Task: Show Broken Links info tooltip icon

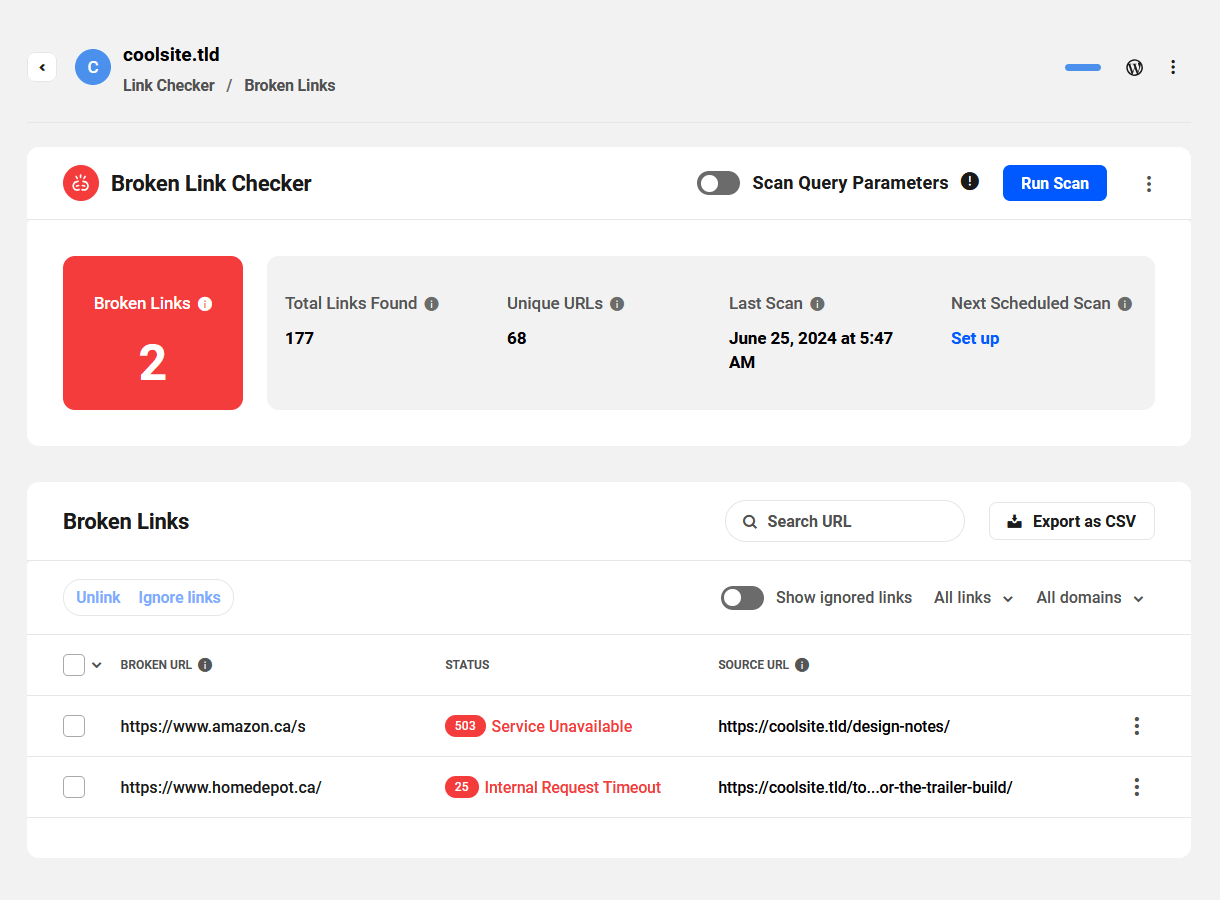Action: 205,304
